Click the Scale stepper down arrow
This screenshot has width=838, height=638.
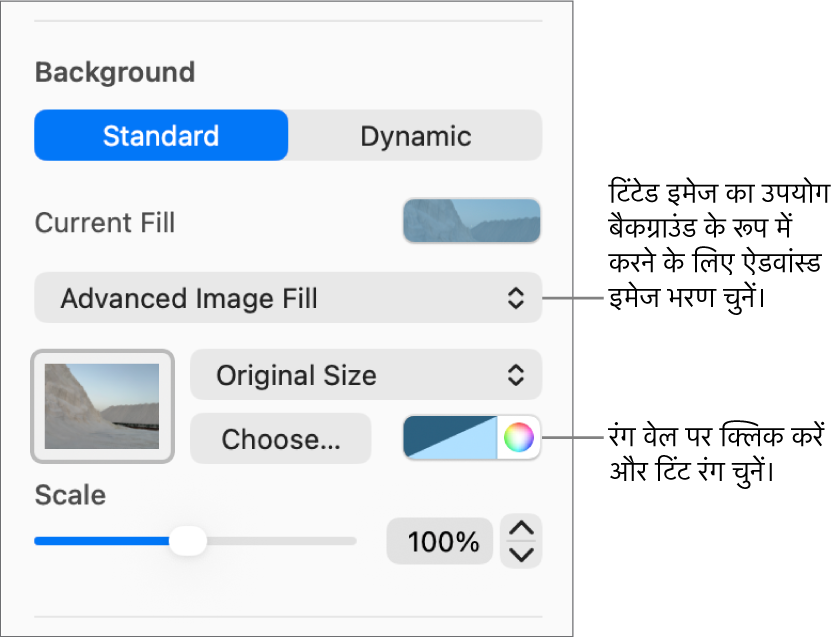(522, 553)
